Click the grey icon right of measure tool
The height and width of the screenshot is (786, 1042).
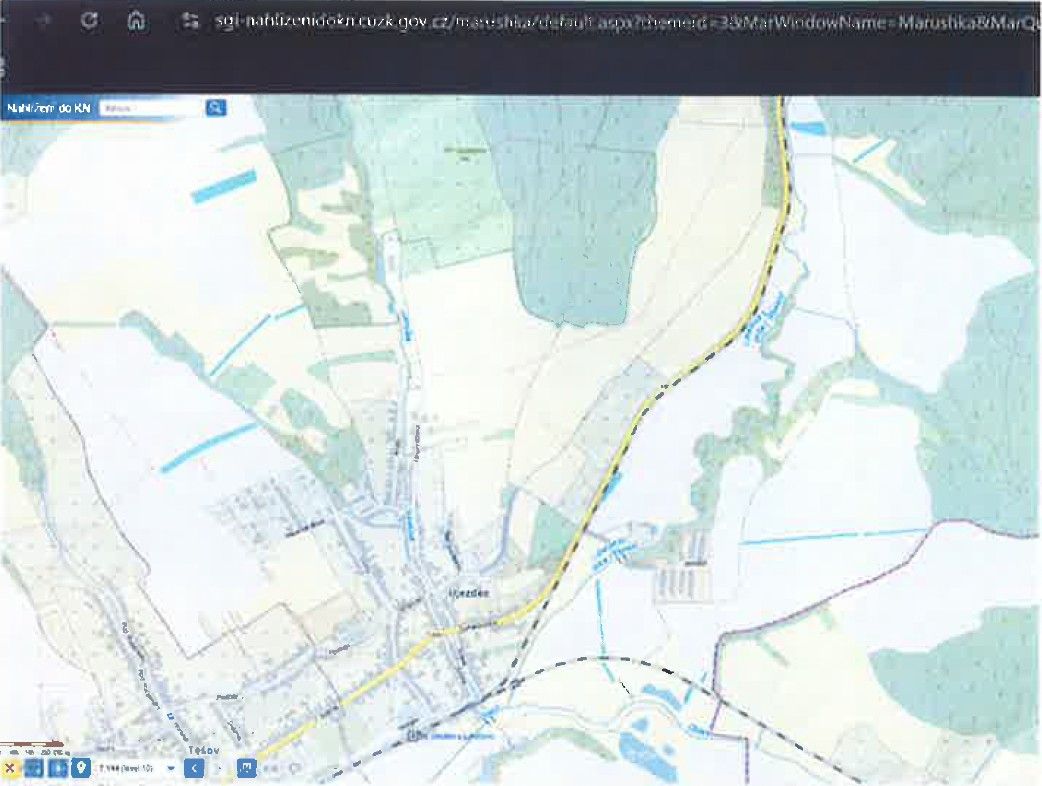point(271,768)
